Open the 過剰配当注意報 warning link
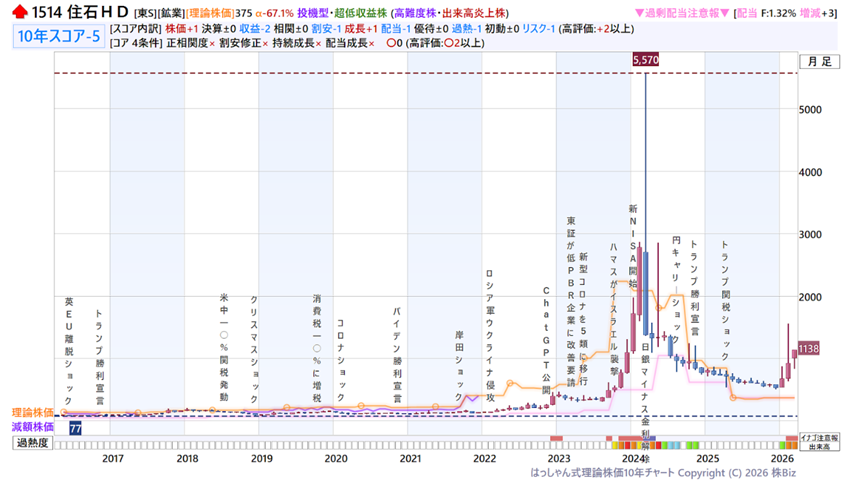Screen dimensions: 850x480 682,13
